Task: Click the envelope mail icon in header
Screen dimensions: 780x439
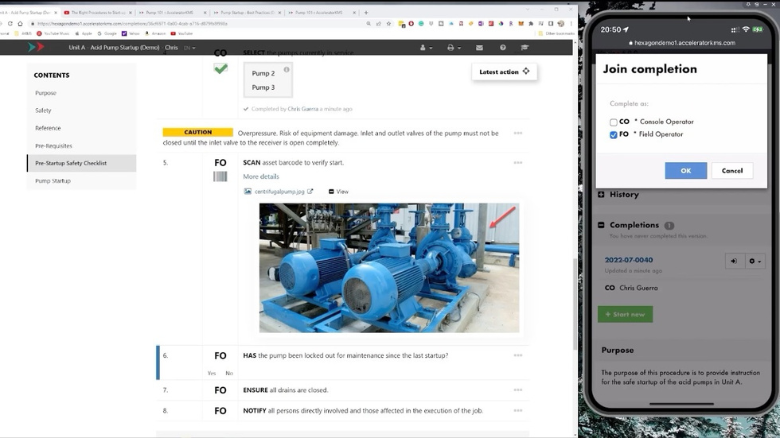Action: pos(479,48)
